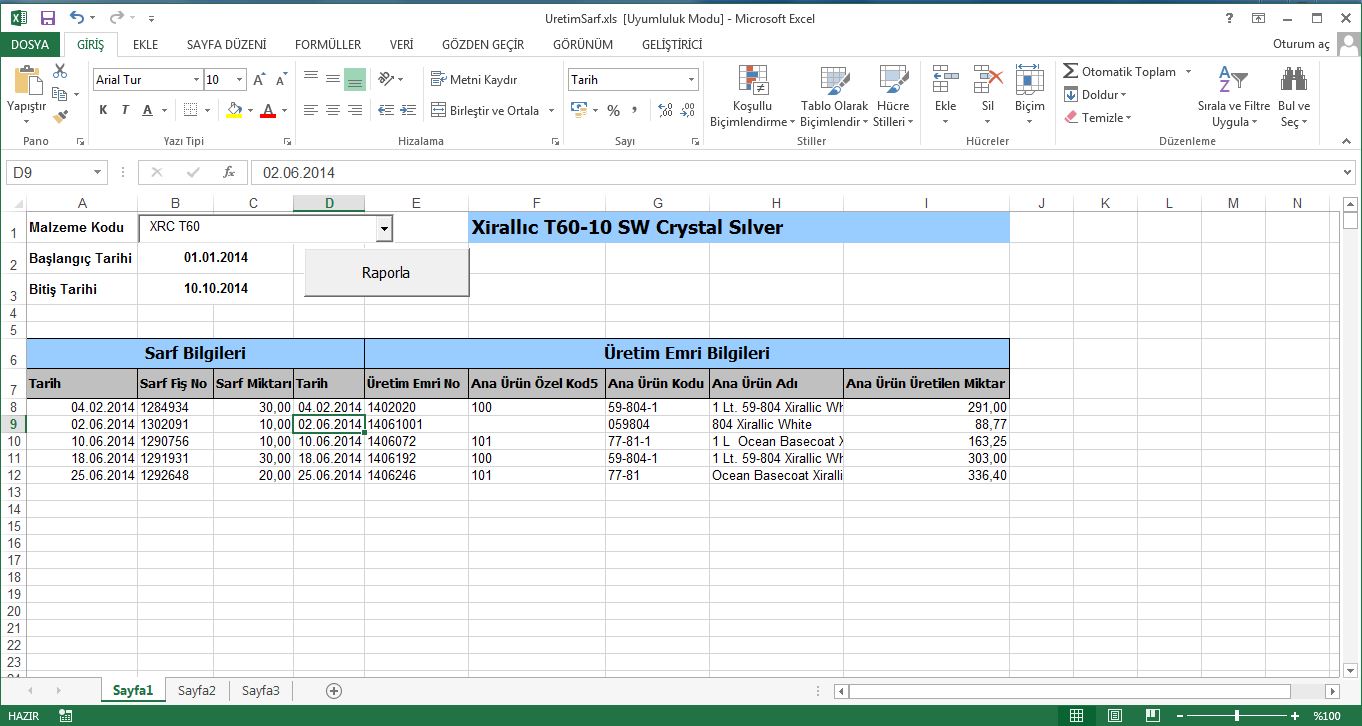The width and height of the screenshot is (1362, 726).
Task: Decrease font size with the small A icon
Action: [279, 80]
